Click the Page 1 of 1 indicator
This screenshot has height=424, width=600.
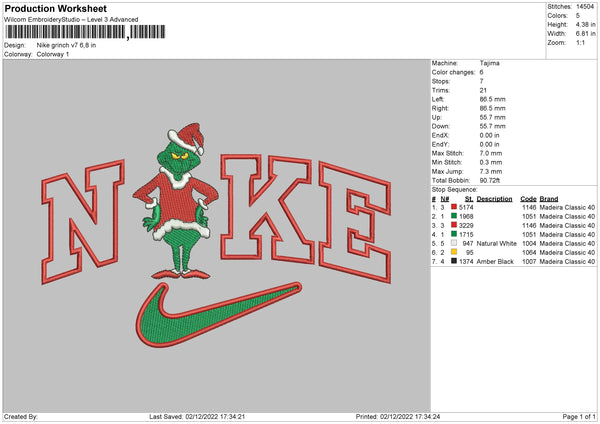(x=579, y=416)
